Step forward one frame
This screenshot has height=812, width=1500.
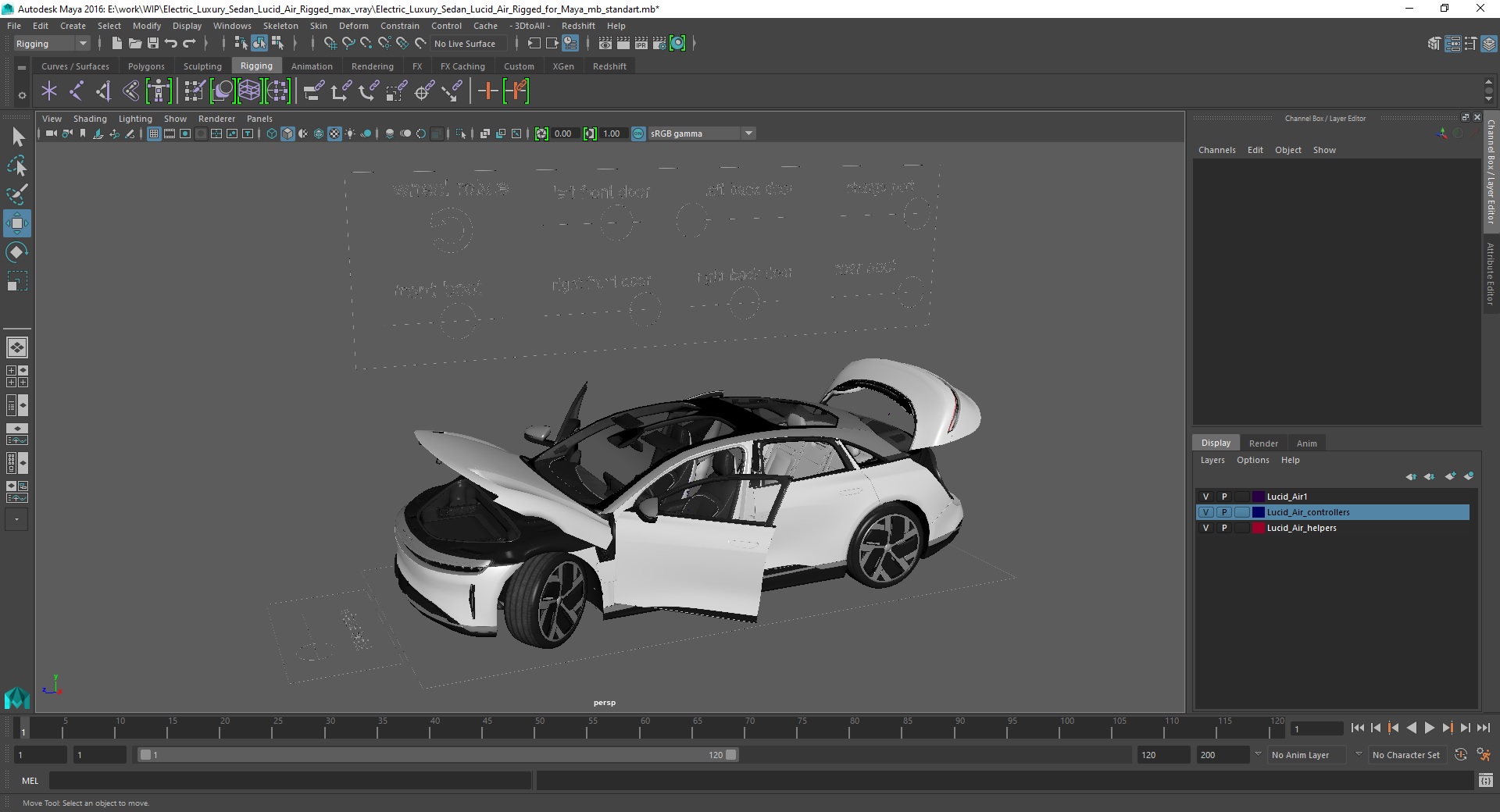1465,728
